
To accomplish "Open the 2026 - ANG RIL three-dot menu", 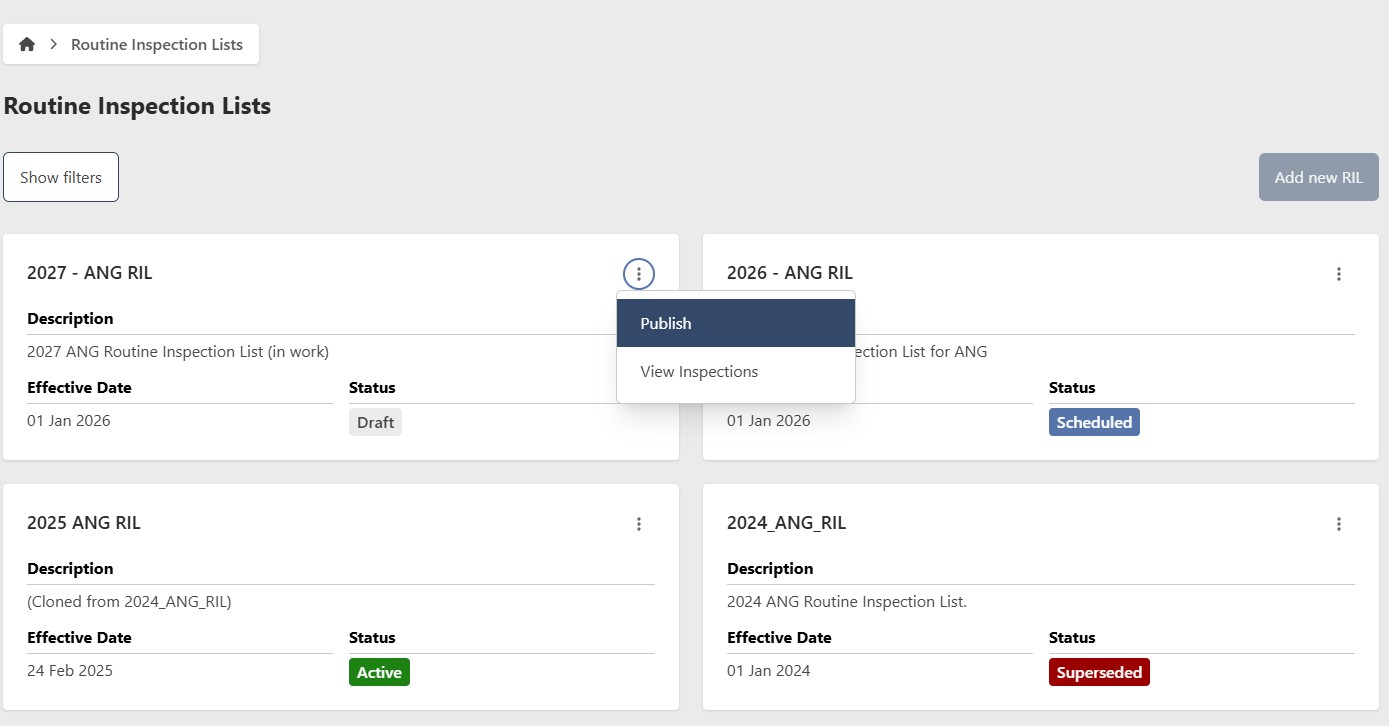I will [x=1339, y=274].
